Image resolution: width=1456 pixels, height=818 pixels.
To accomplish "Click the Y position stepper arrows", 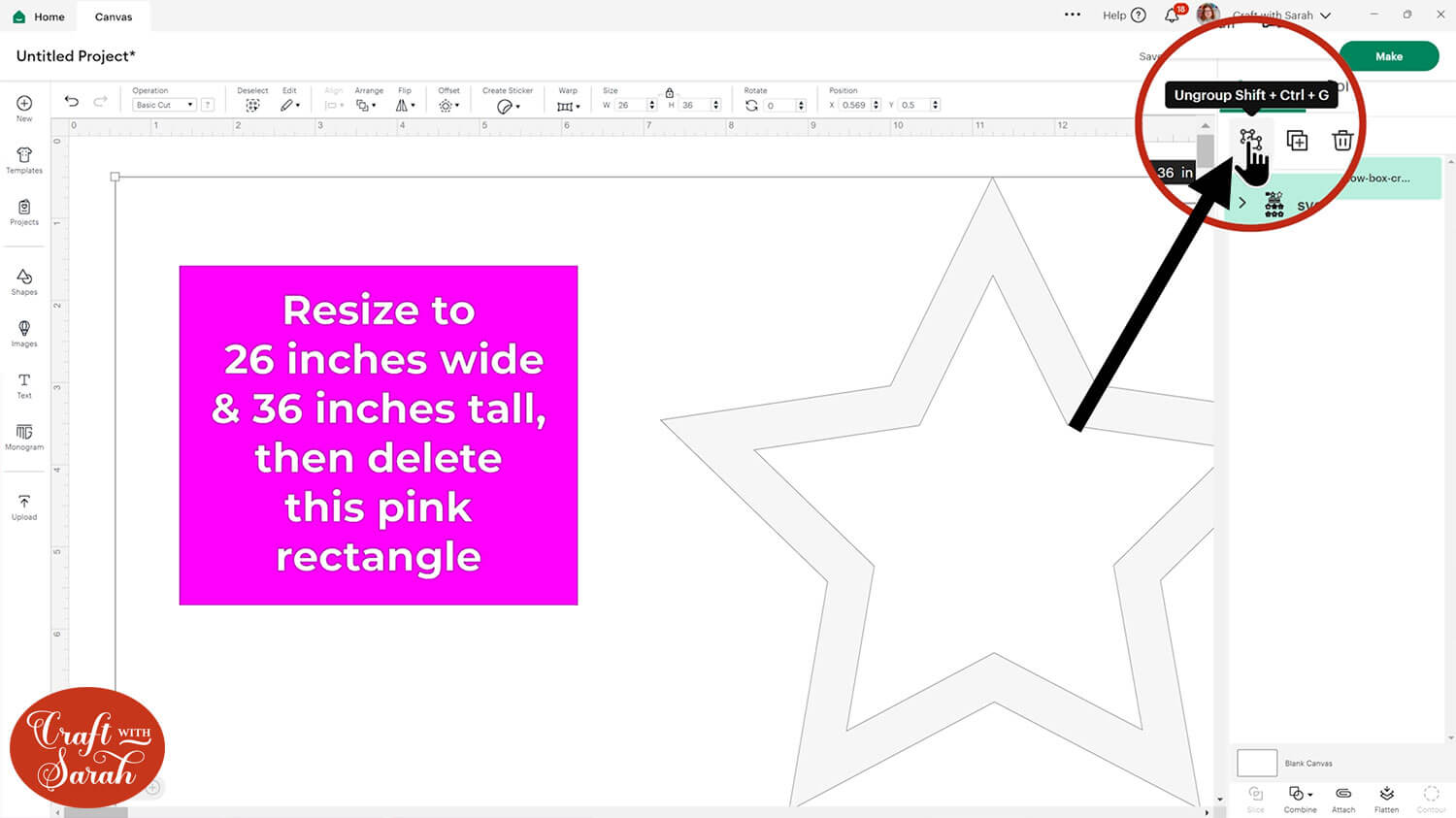I will (x=936, y=105).
